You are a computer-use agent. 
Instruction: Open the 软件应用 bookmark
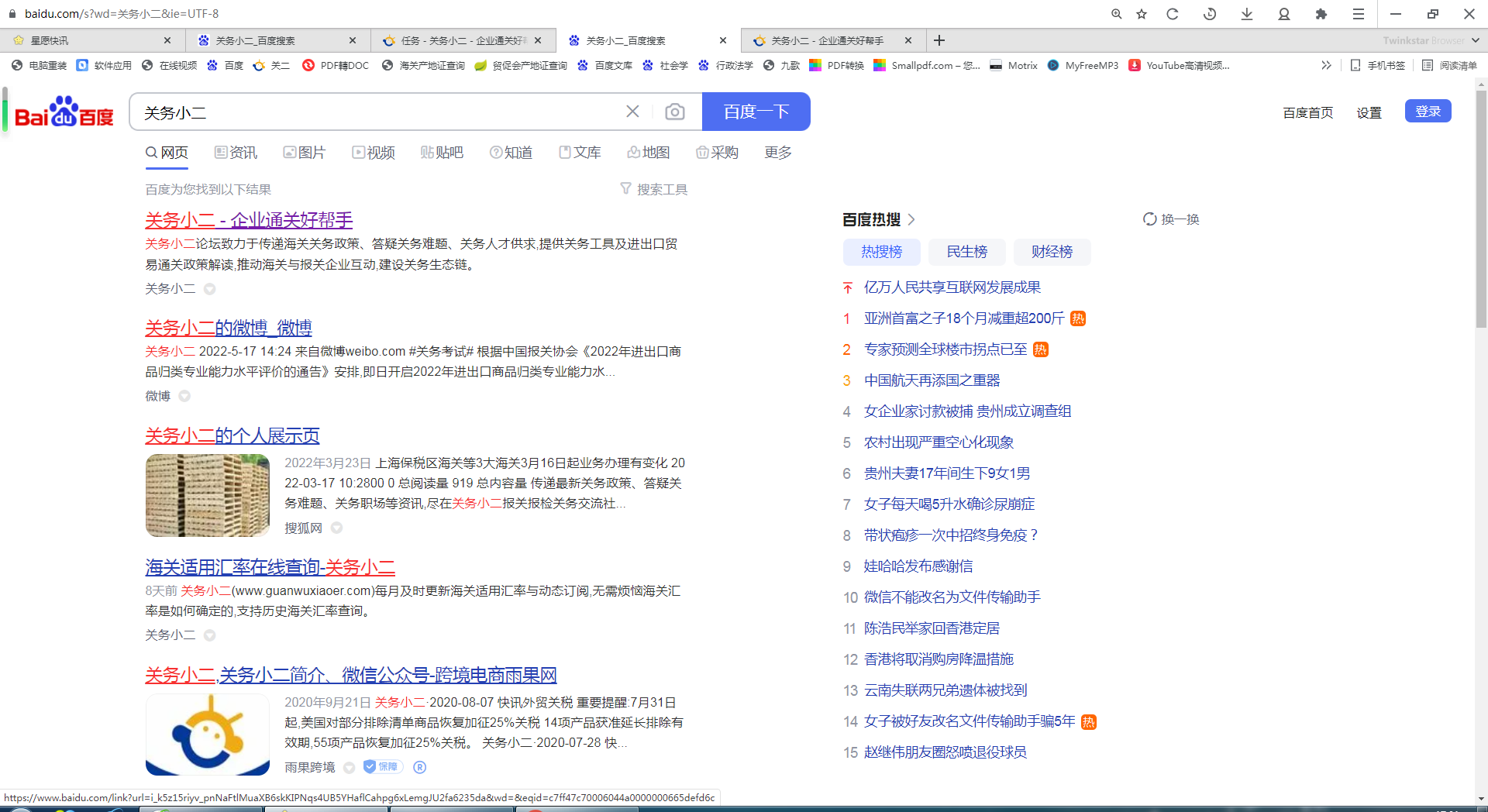(x=104, y=65)
